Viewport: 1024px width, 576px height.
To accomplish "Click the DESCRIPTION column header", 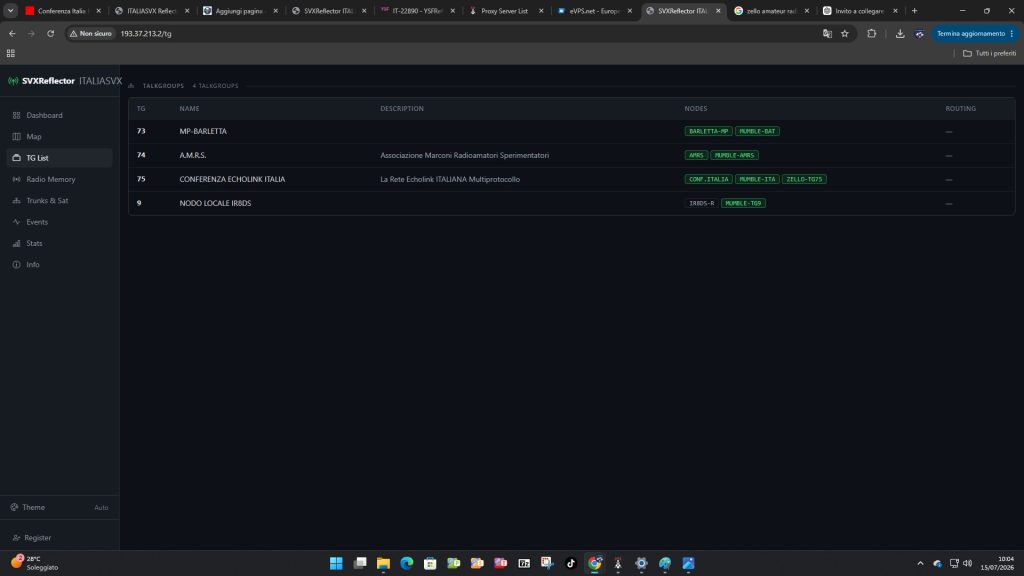I will pos(402,108).
